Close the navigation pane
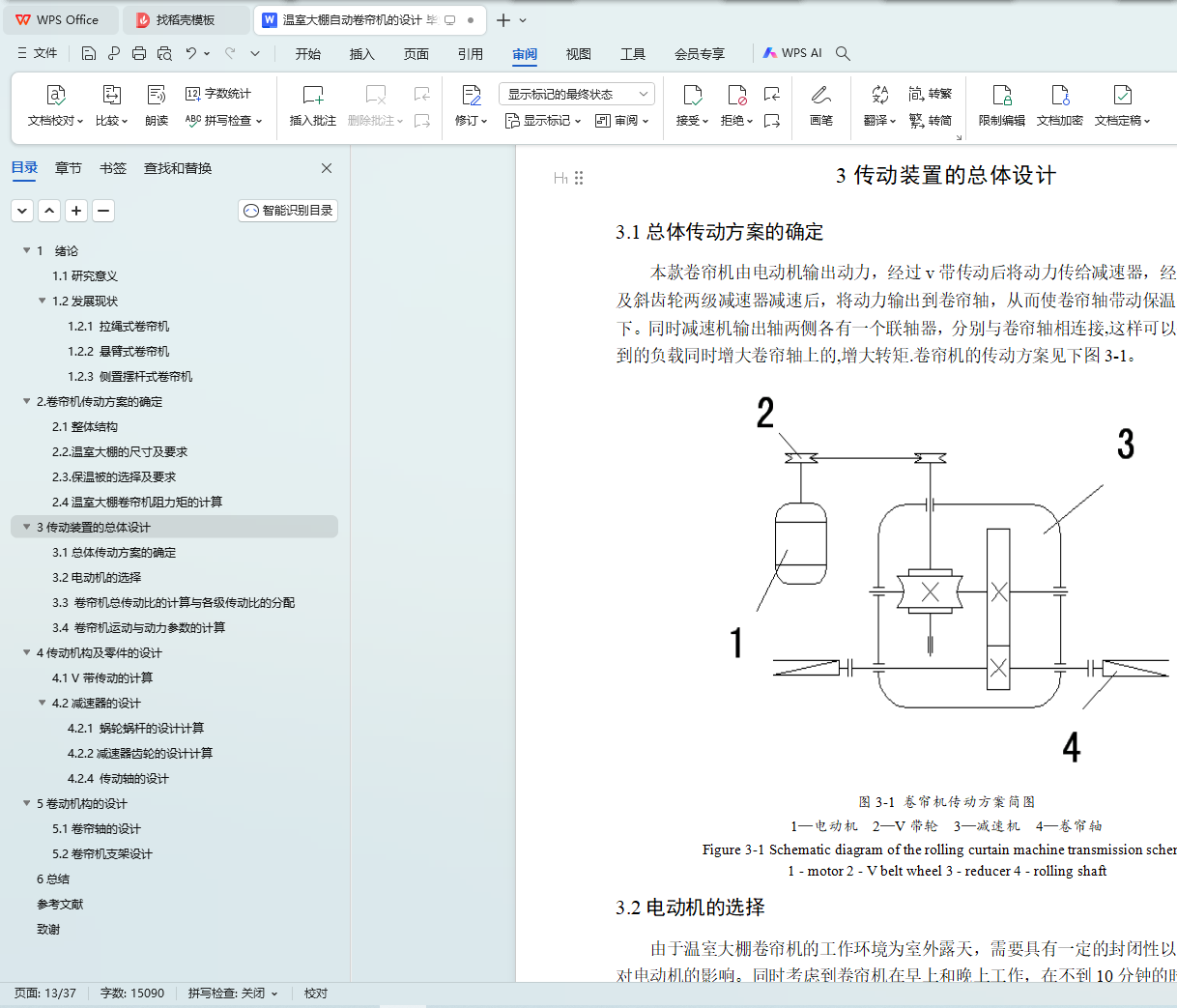1177x1008 pixels. [x=327, y=168]
